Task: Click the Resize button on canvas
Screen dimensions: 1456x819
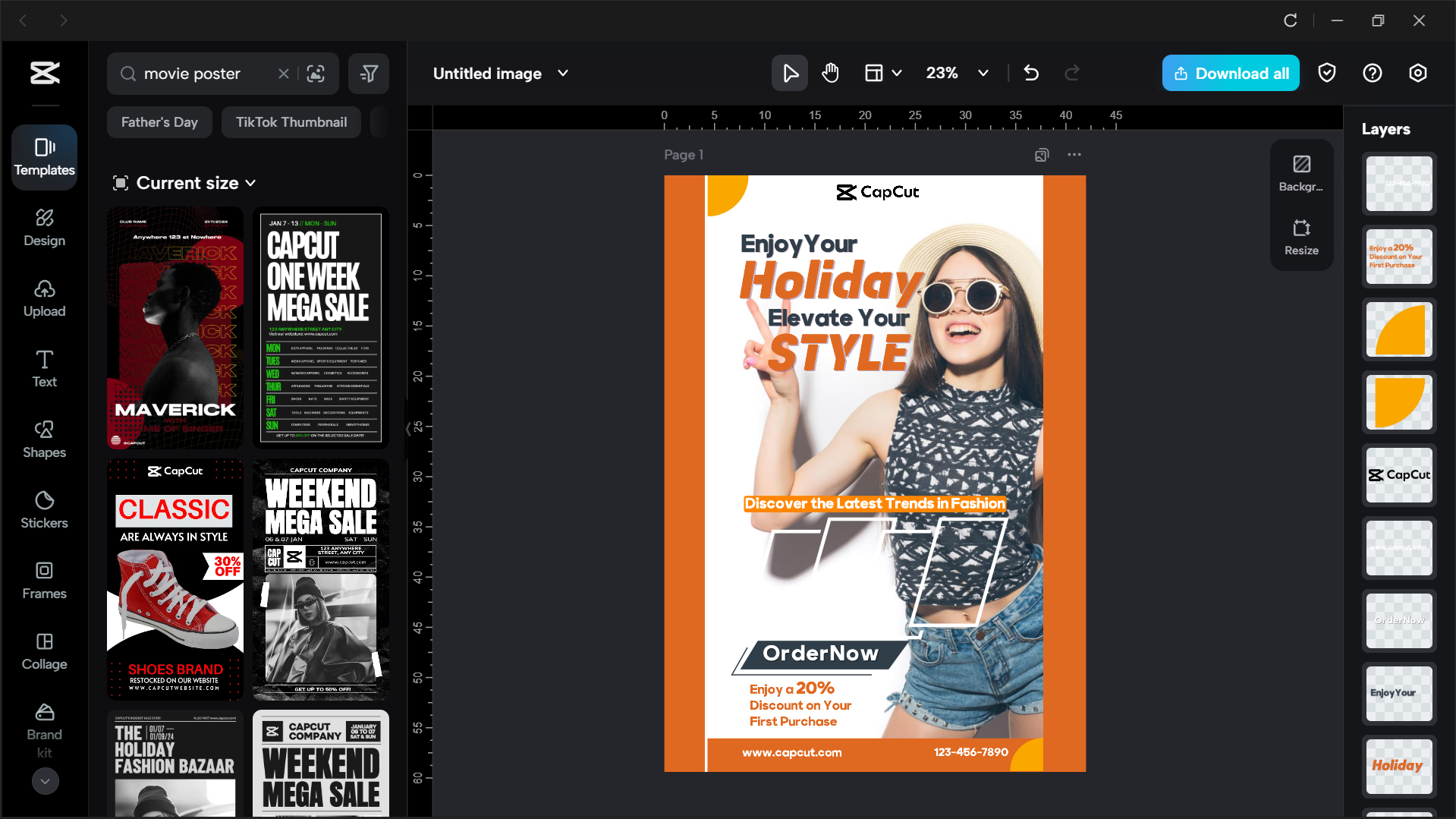Action: (x=1300, y=237)
